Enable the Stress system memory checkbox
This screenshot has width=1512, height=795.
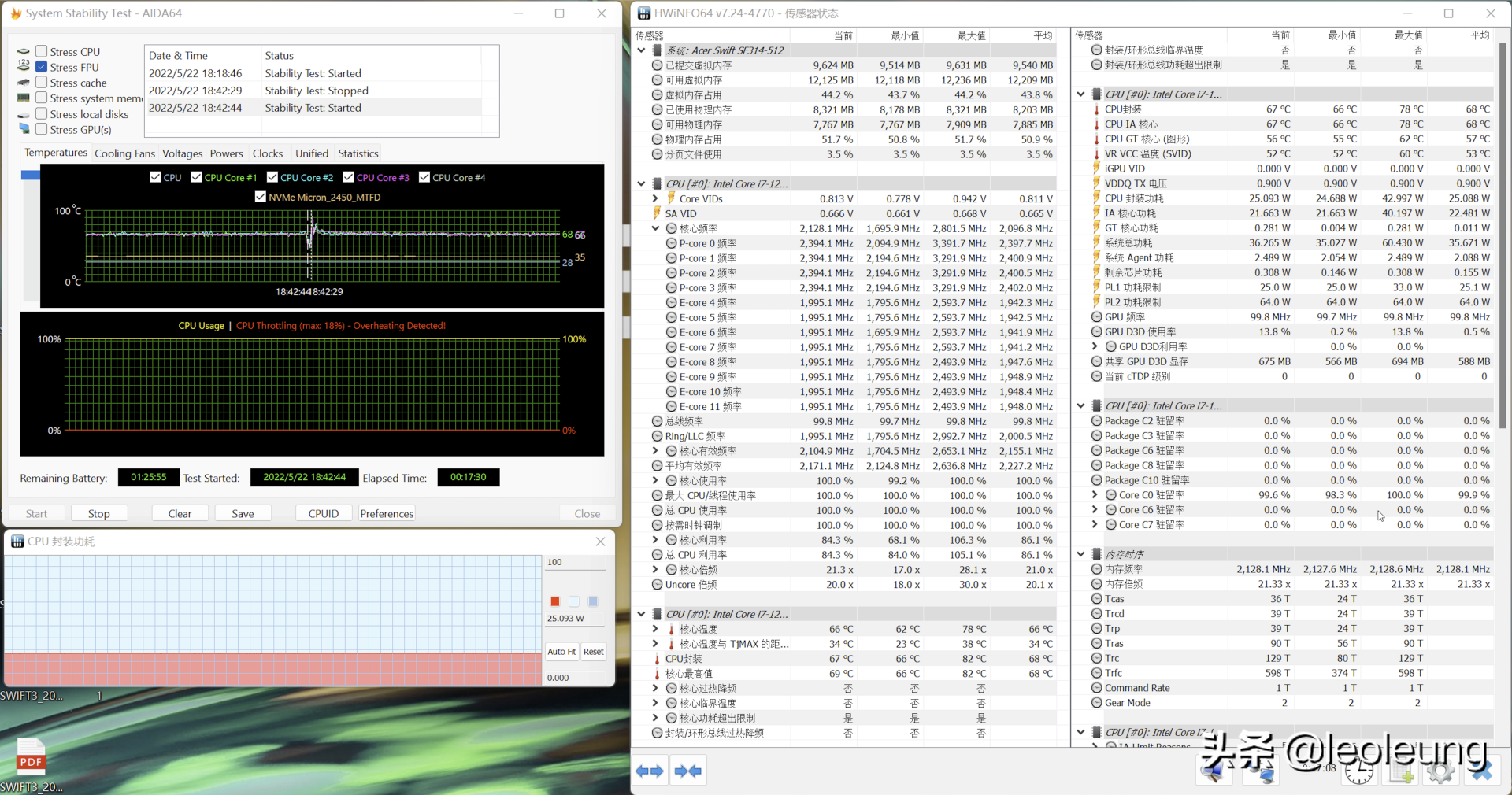tap(42, 98)
